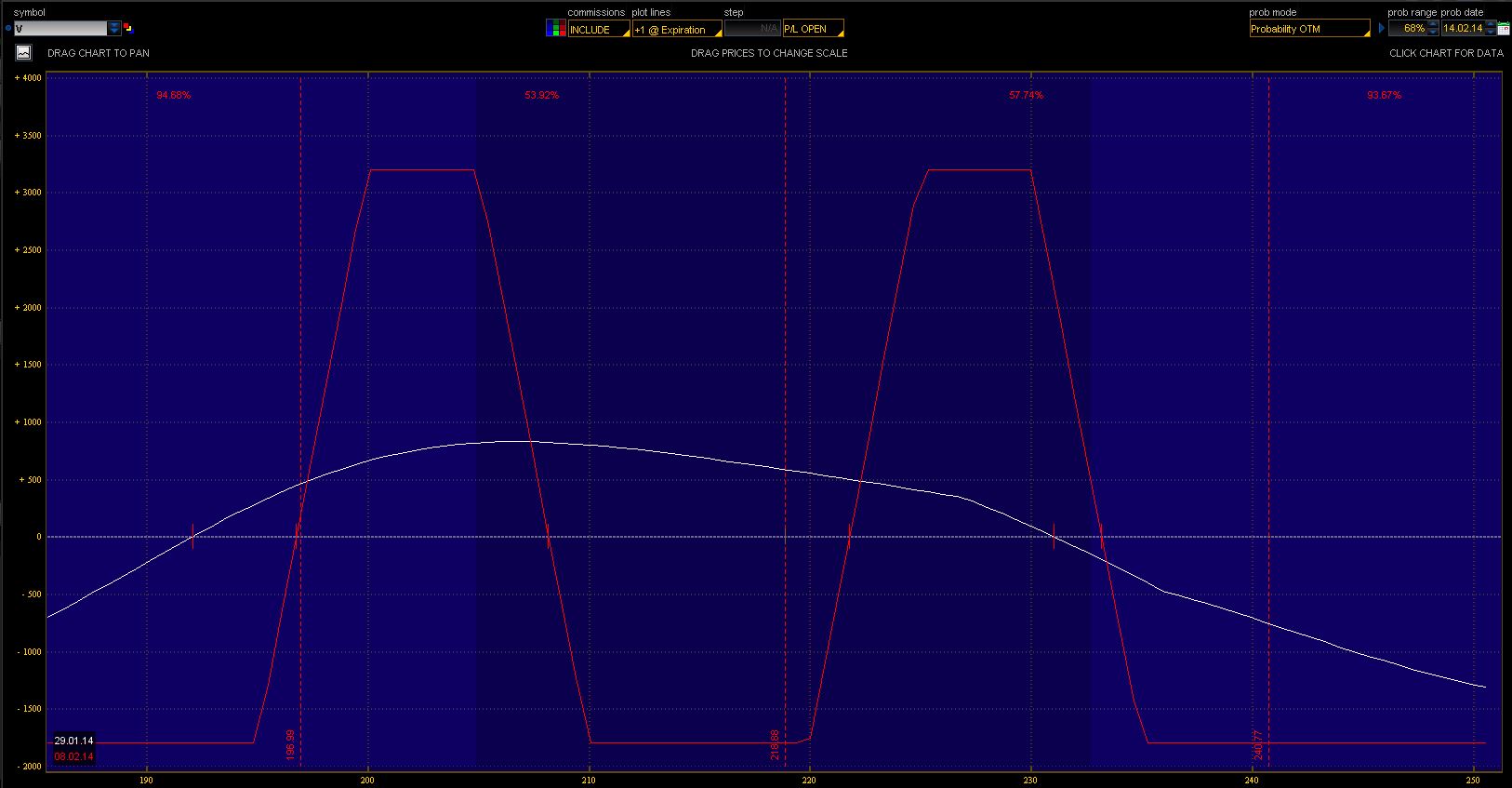
Task: Decrease prob range with down arrow
Action: (1433, 33)
